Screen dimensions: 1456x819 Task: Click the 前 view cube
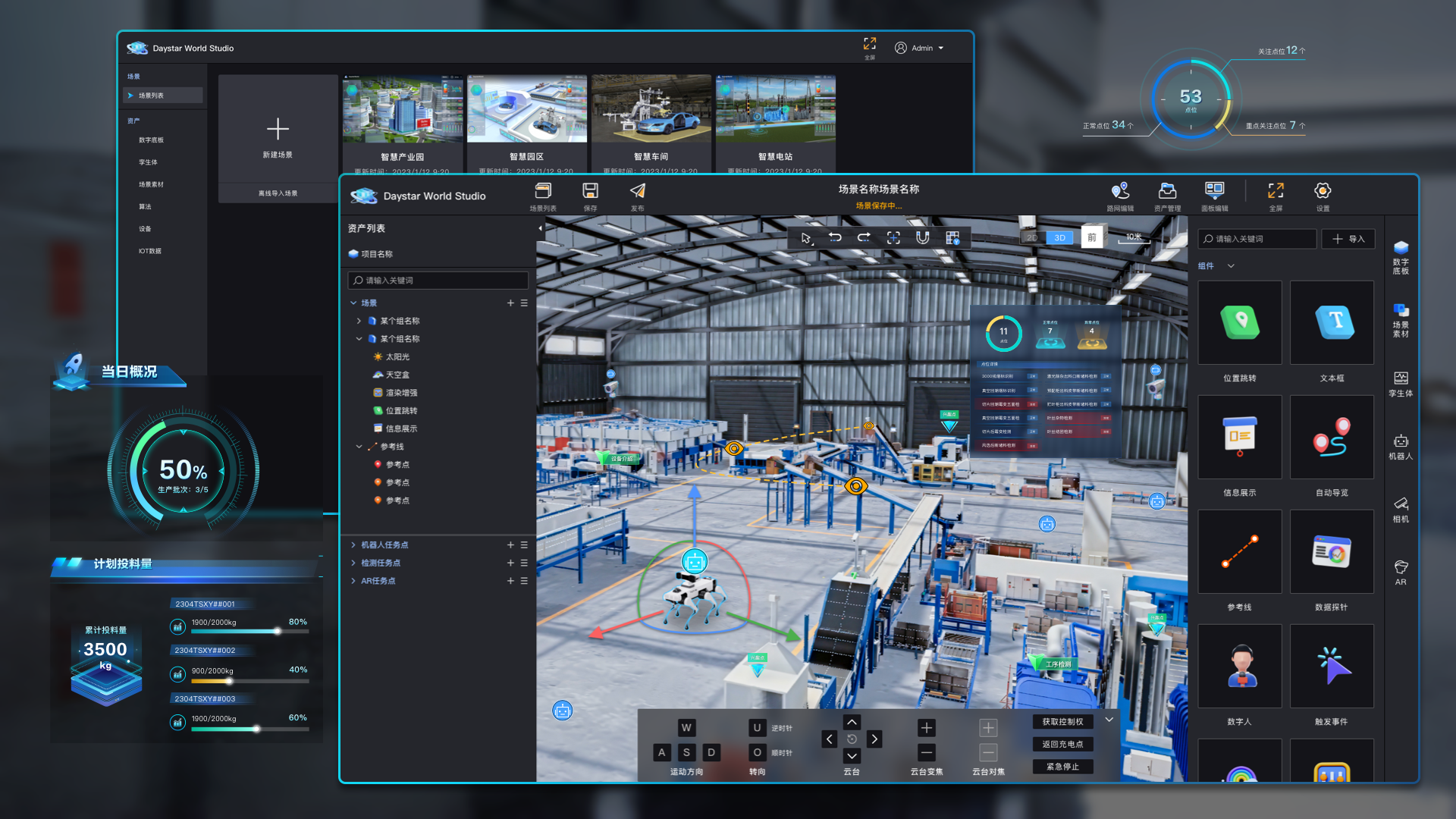click(1091, 237)
